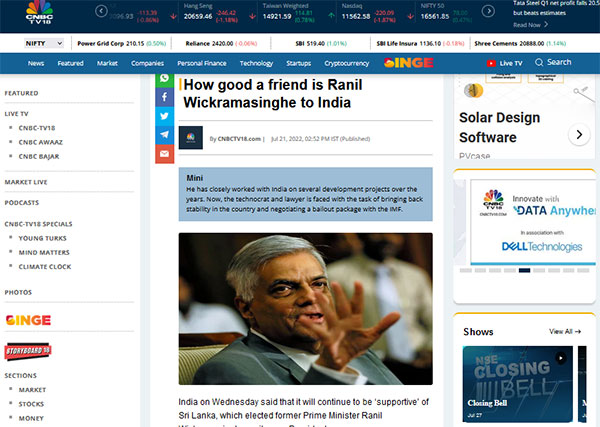Select CNBC-TV18 under Live TV
This screenshot has height=427, width=600.
click(37, 128)
